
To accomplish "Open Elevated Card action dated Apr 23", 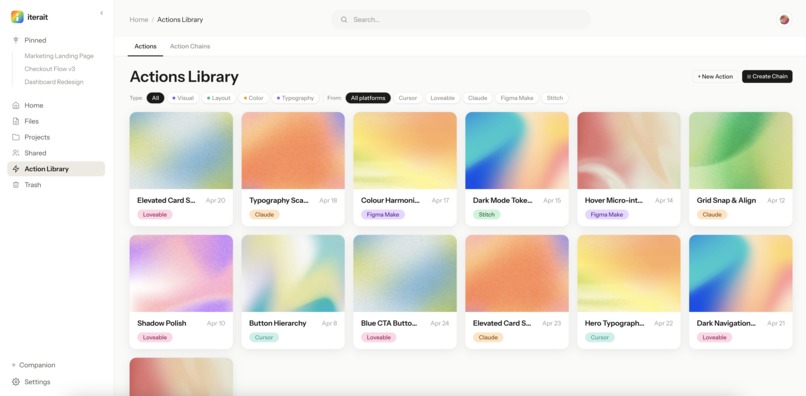I will pyautogui.click(x=517, y=292).
